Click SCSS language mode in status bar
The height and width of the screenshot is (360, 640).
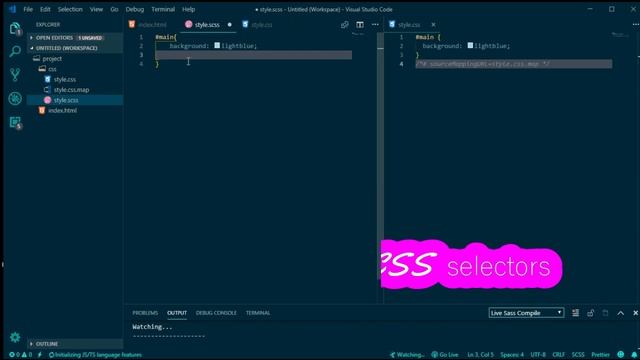pyautogui.click(x=578, y=355)
